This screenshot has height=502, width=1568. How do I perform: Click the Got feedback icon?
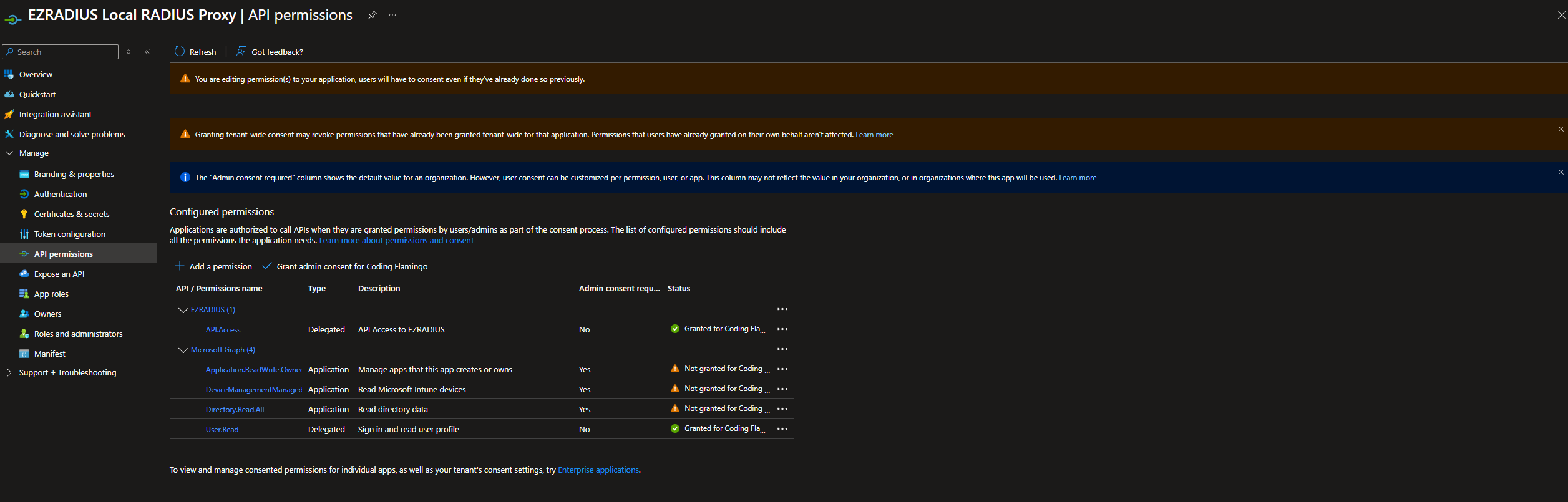point(241,51)
